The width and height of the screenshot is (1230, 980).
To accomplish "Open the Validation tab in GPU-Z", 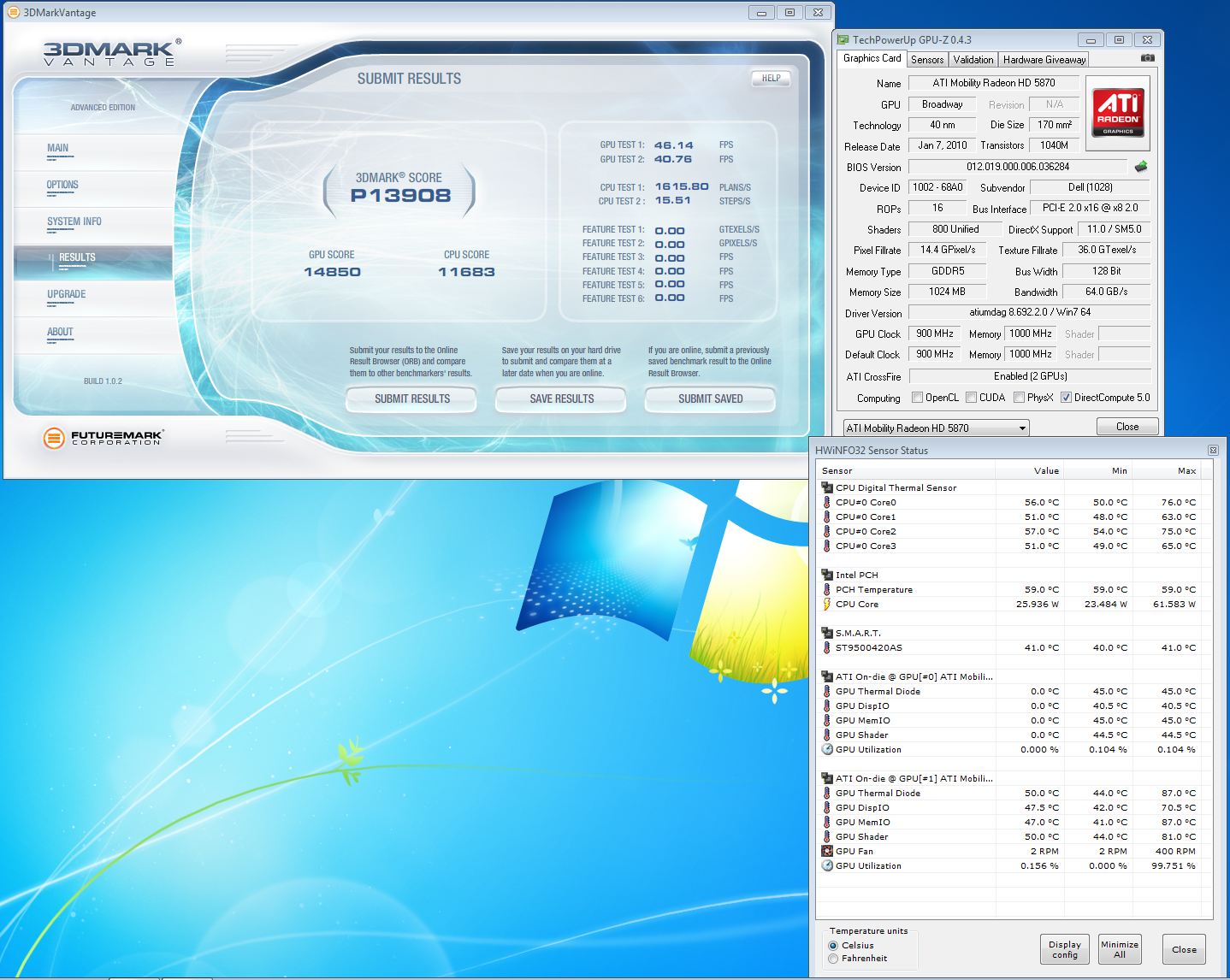I will (973, 59).
